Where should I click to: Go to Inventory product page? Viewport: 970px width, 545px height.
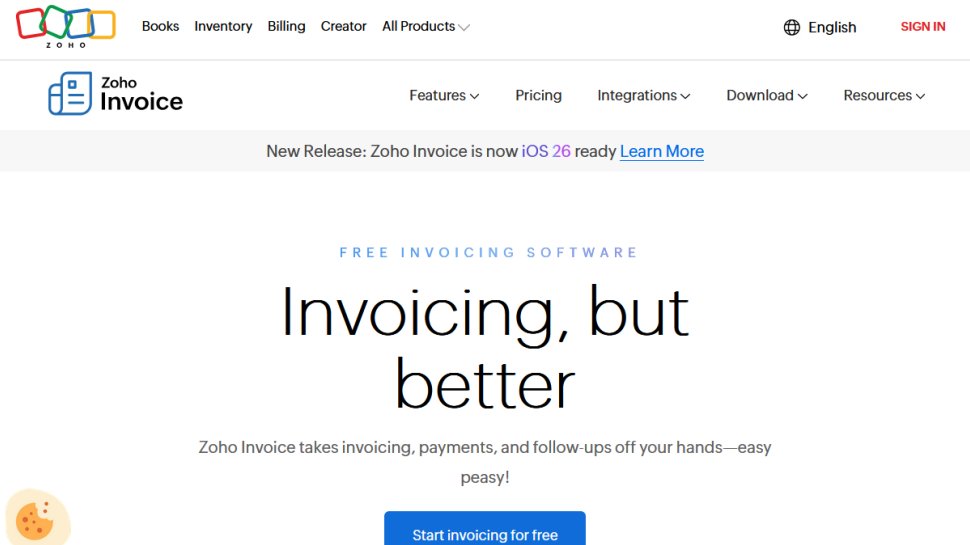click(223, 27)
